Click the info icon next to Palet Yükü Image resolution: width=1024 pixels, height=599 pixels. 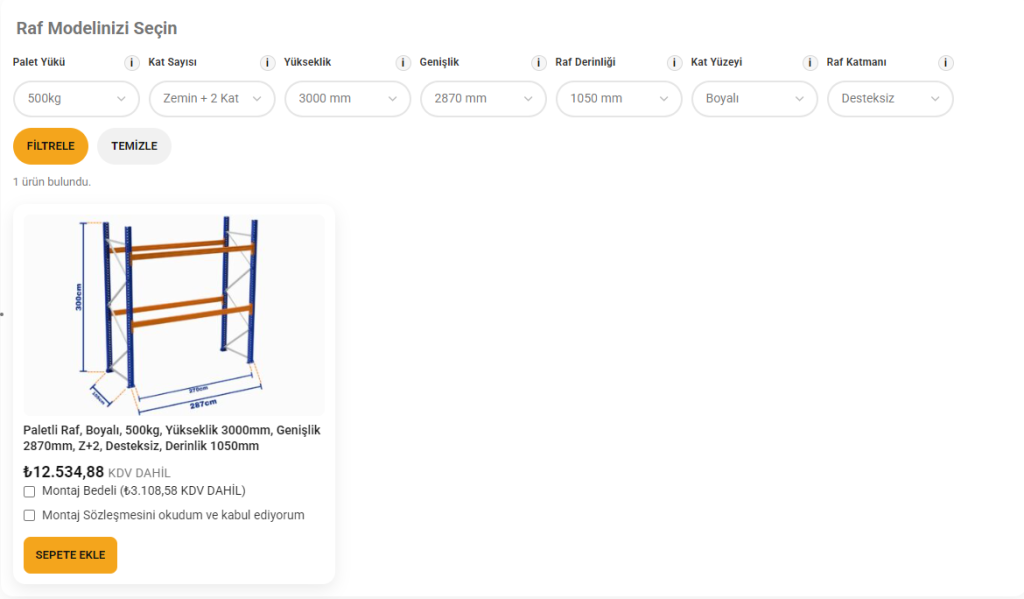[132, 63]
